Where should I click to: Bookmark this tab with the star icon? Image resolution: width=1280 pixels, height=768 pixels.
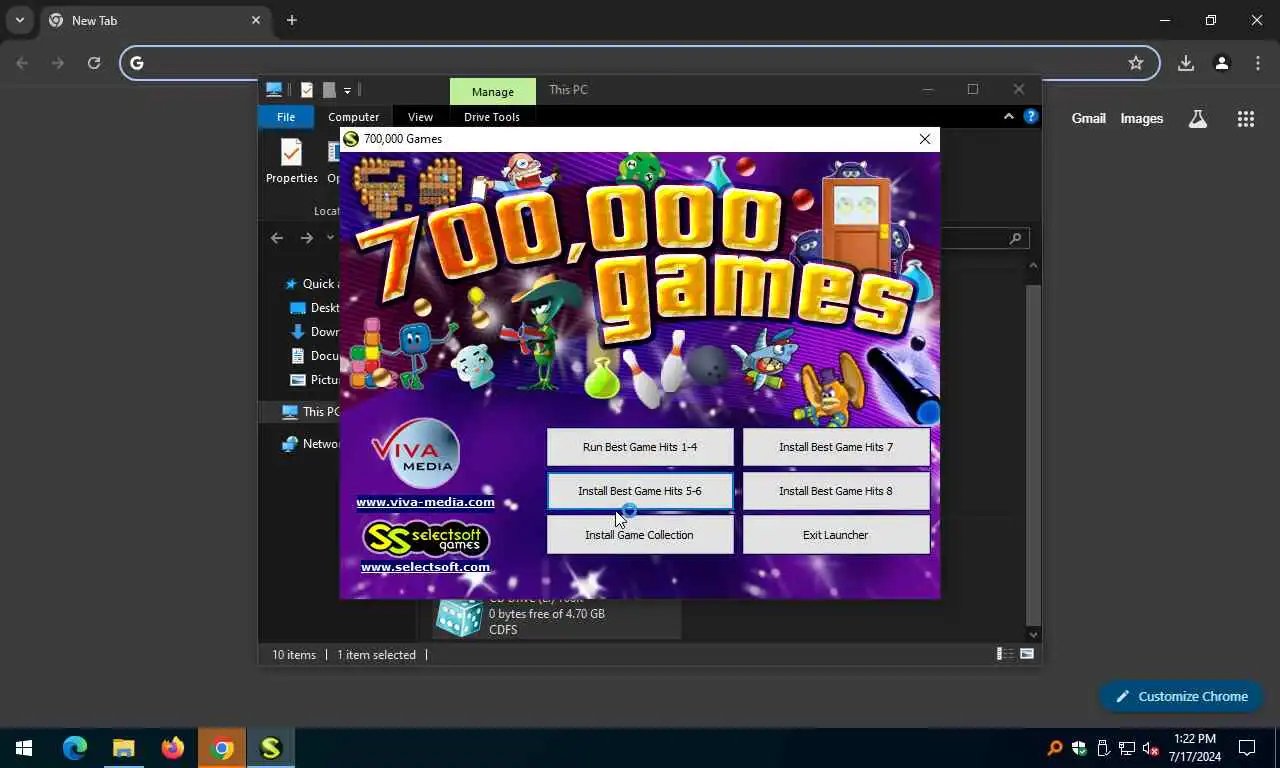[1136, 63]
